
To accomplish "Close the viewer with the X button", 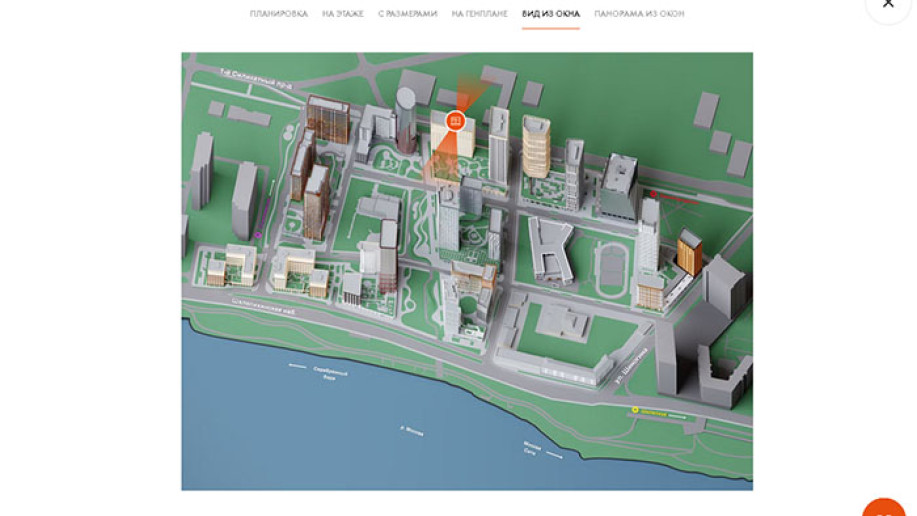I will pos(887,4).
